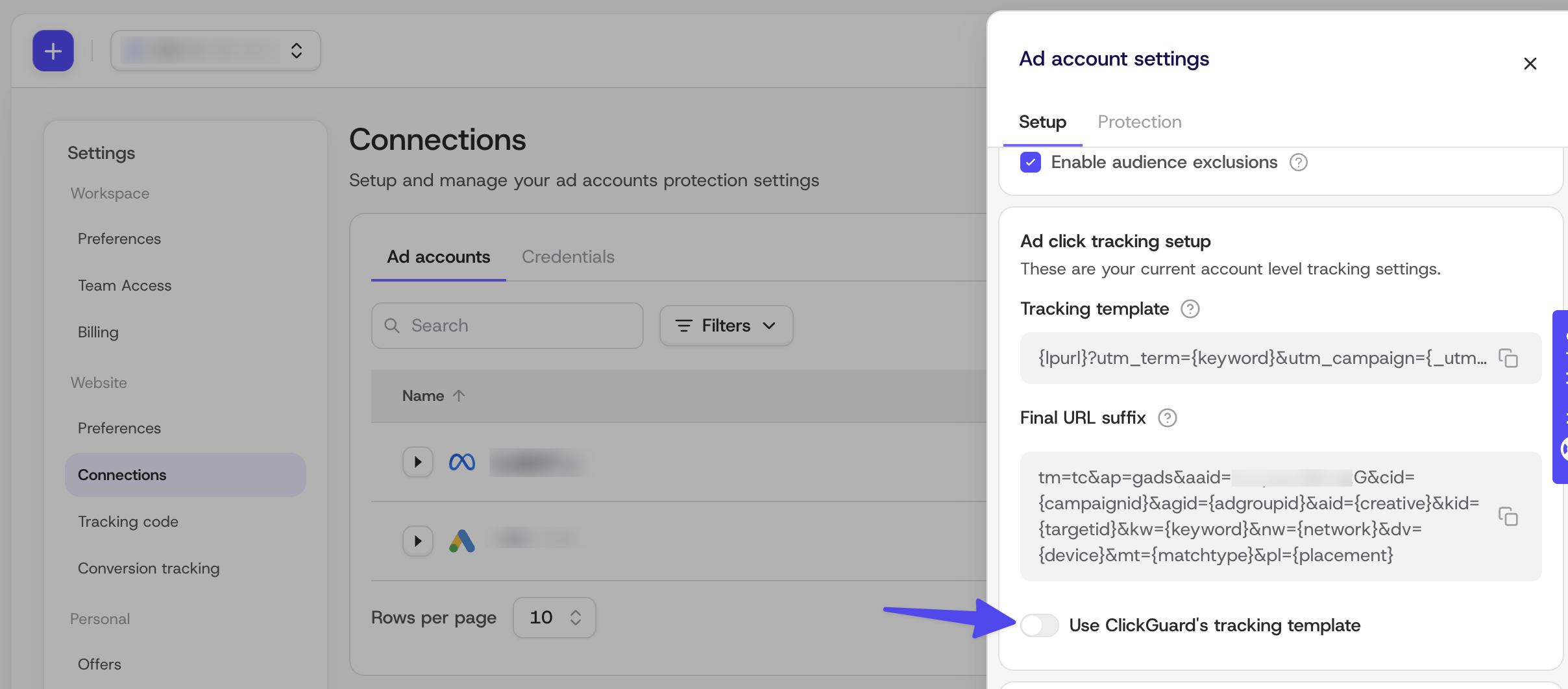The width and height of the screenshot is (1568, 689).
Task: Copy the tracking template text
Action: [1508, 358]
